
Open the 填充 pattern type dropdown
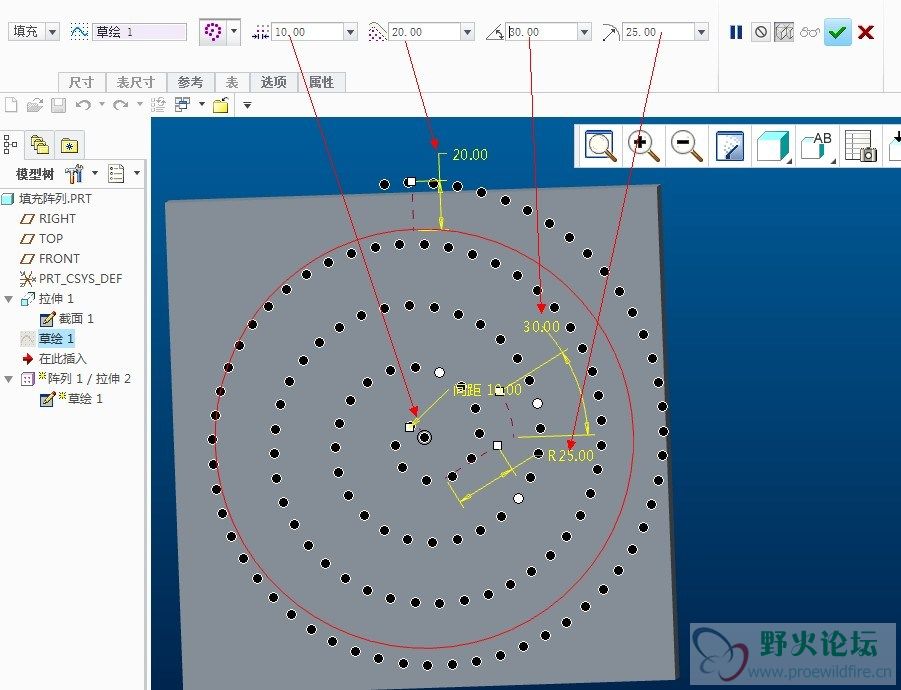coord(52,32)
